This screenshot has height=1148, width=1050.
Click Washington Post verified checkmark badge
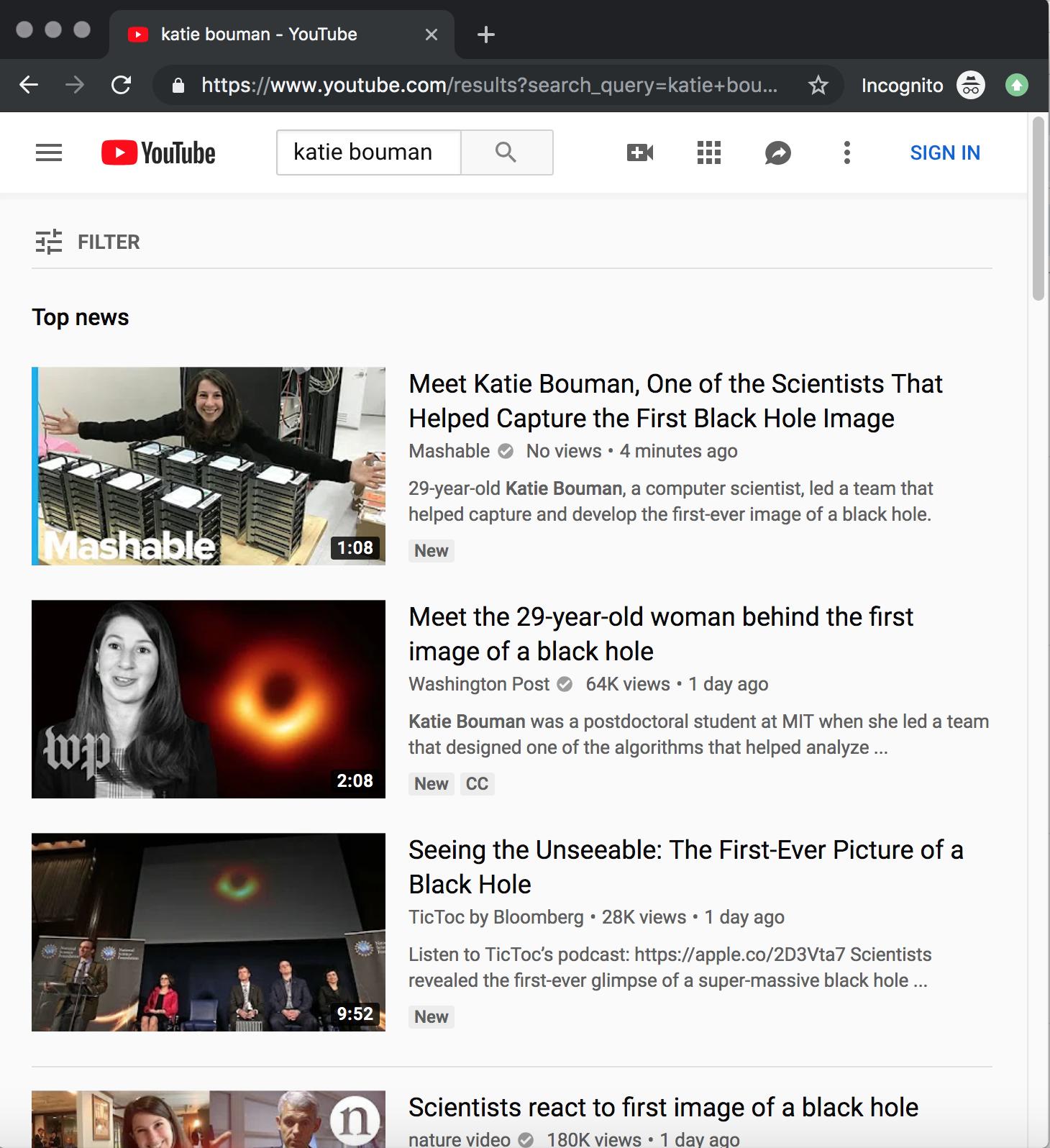[565, 684]
